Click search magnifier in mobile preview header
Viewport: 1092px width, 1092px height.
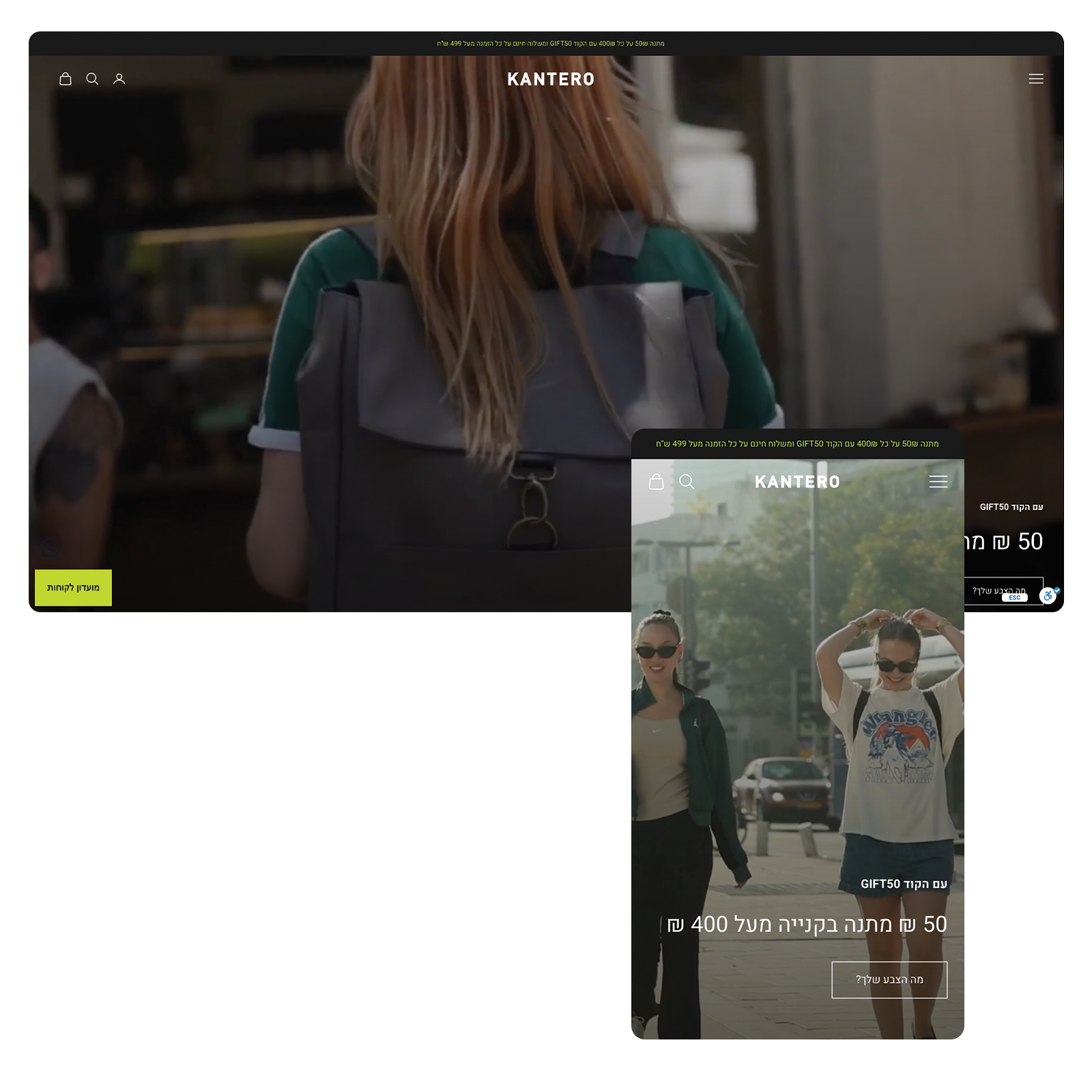pos(687,482)
